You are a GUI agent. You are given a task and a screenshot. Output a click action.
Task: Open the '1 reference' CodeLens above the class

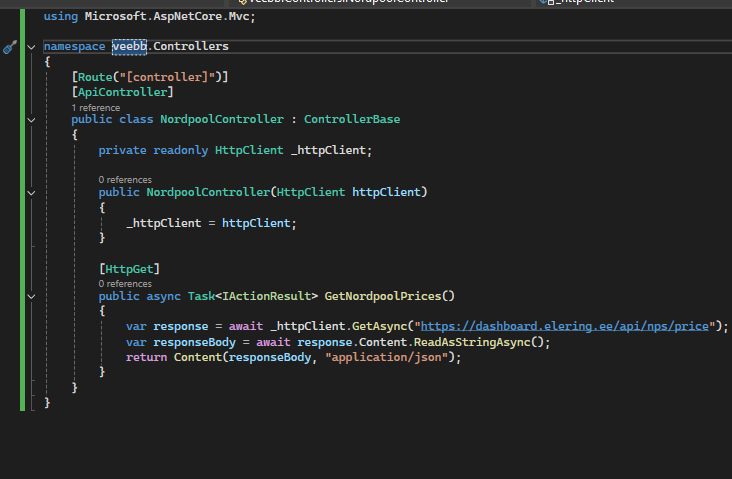pyautogui.click(x=95, y=107)
